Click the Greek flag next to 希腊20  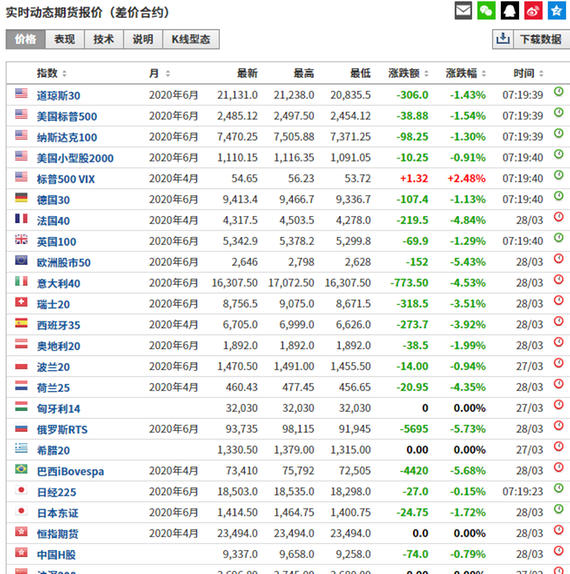(x=21, y=448)
